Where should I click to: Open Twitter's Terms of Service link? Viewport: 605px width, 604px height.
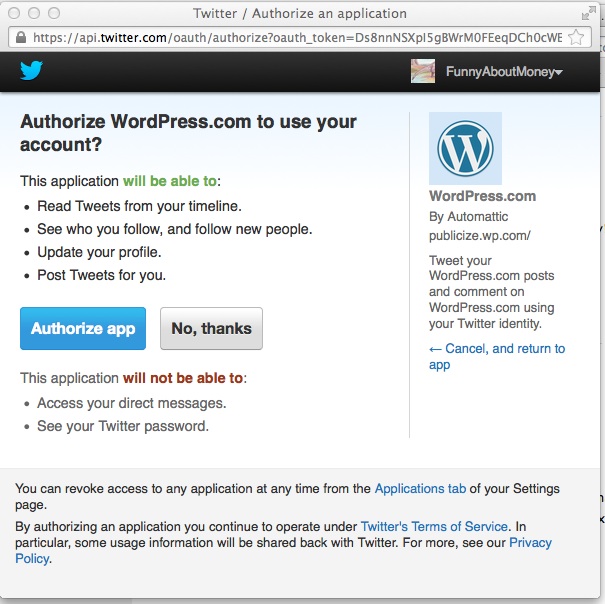click(434, 526)
